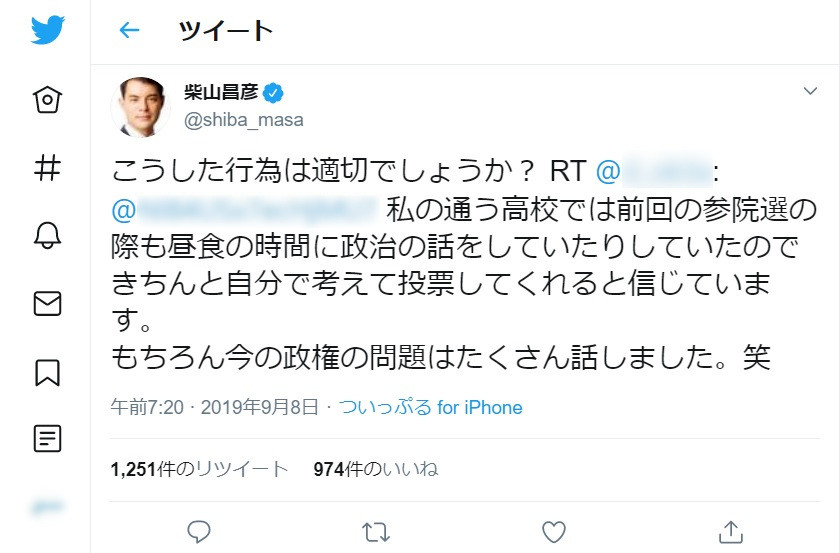
Task: Open Bookmarks icon in sidebar
Action: point(47,371)
